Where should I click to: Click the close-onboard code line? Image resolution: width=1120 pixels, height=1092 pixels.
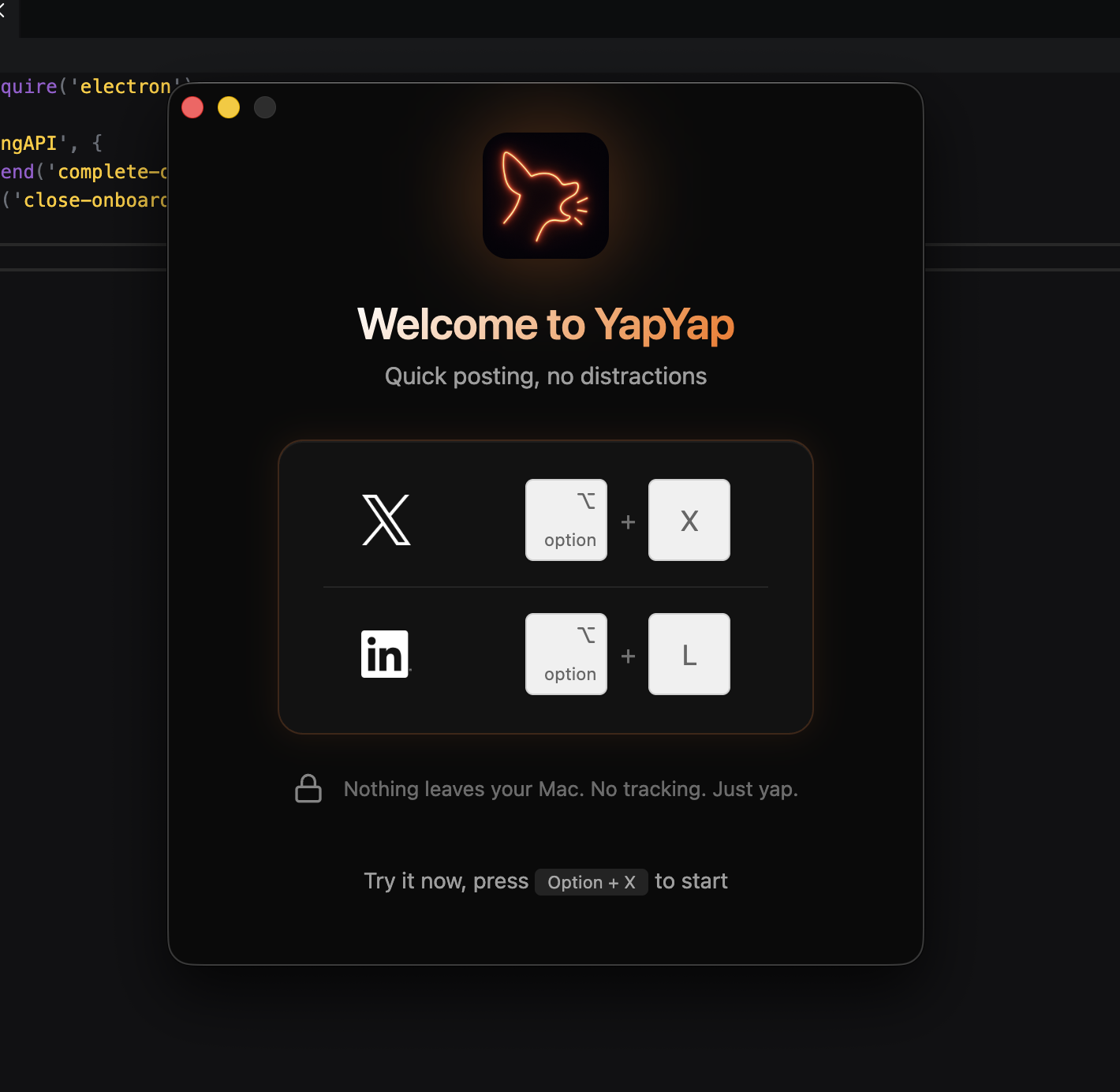(x=83, y=200)
